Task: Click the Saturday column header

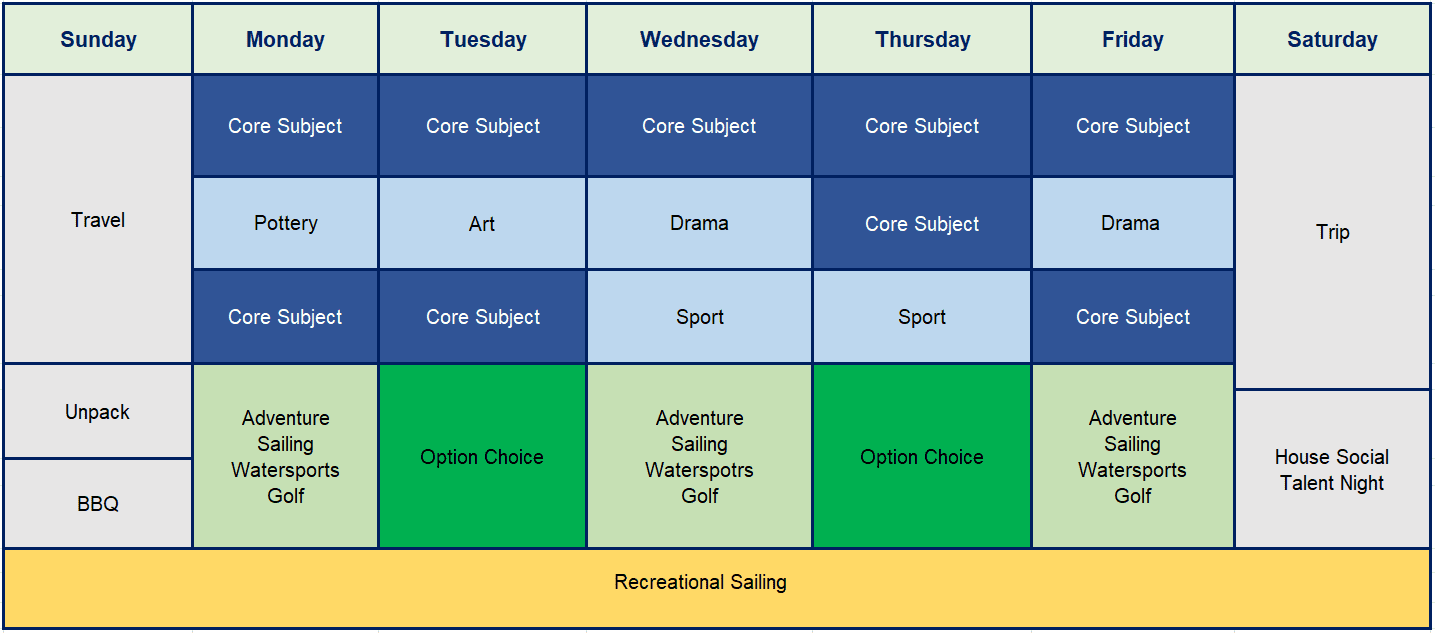Action: tap(1332, 40)
